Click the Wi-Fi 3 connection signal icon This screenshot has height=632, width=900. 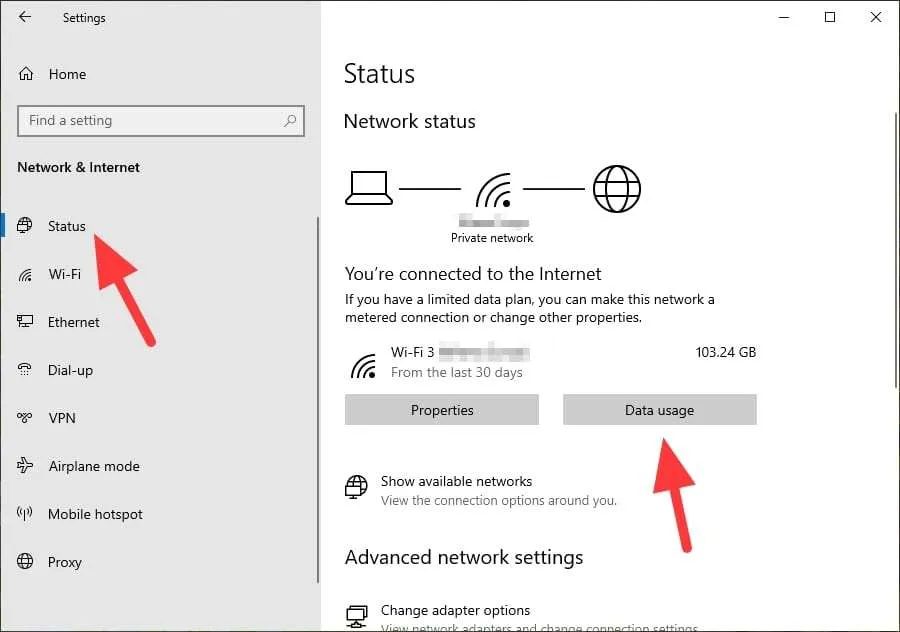tap(363, 366)
